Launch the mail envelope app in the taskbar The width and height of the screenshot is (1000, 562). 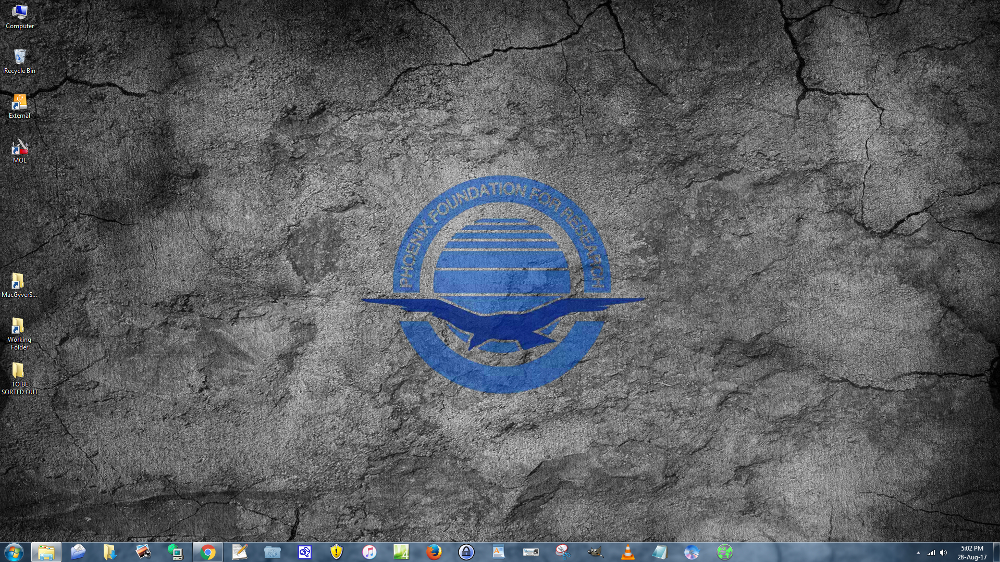tap(78, 552)
